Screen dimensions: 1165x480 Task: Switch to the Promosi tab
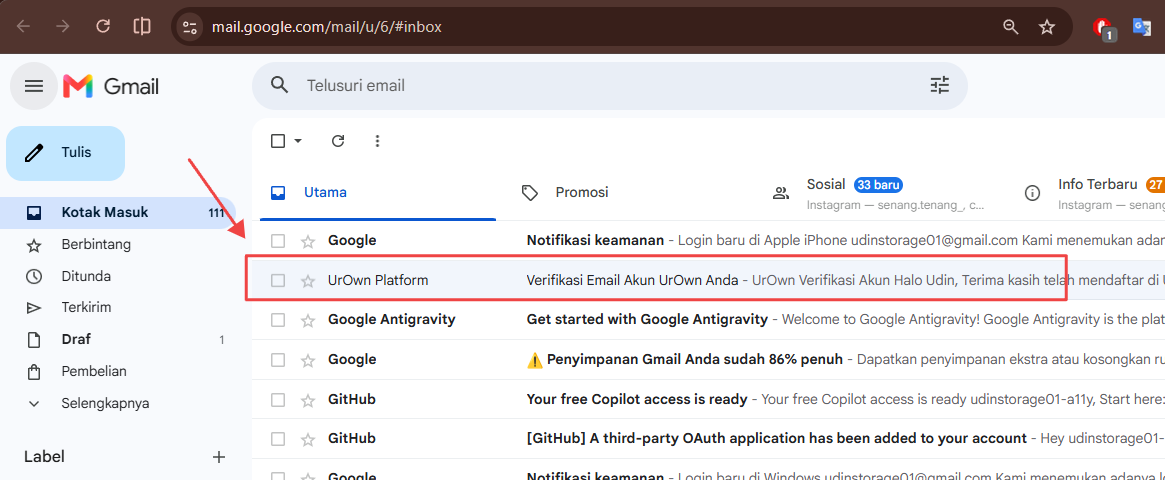pos(628,192)
